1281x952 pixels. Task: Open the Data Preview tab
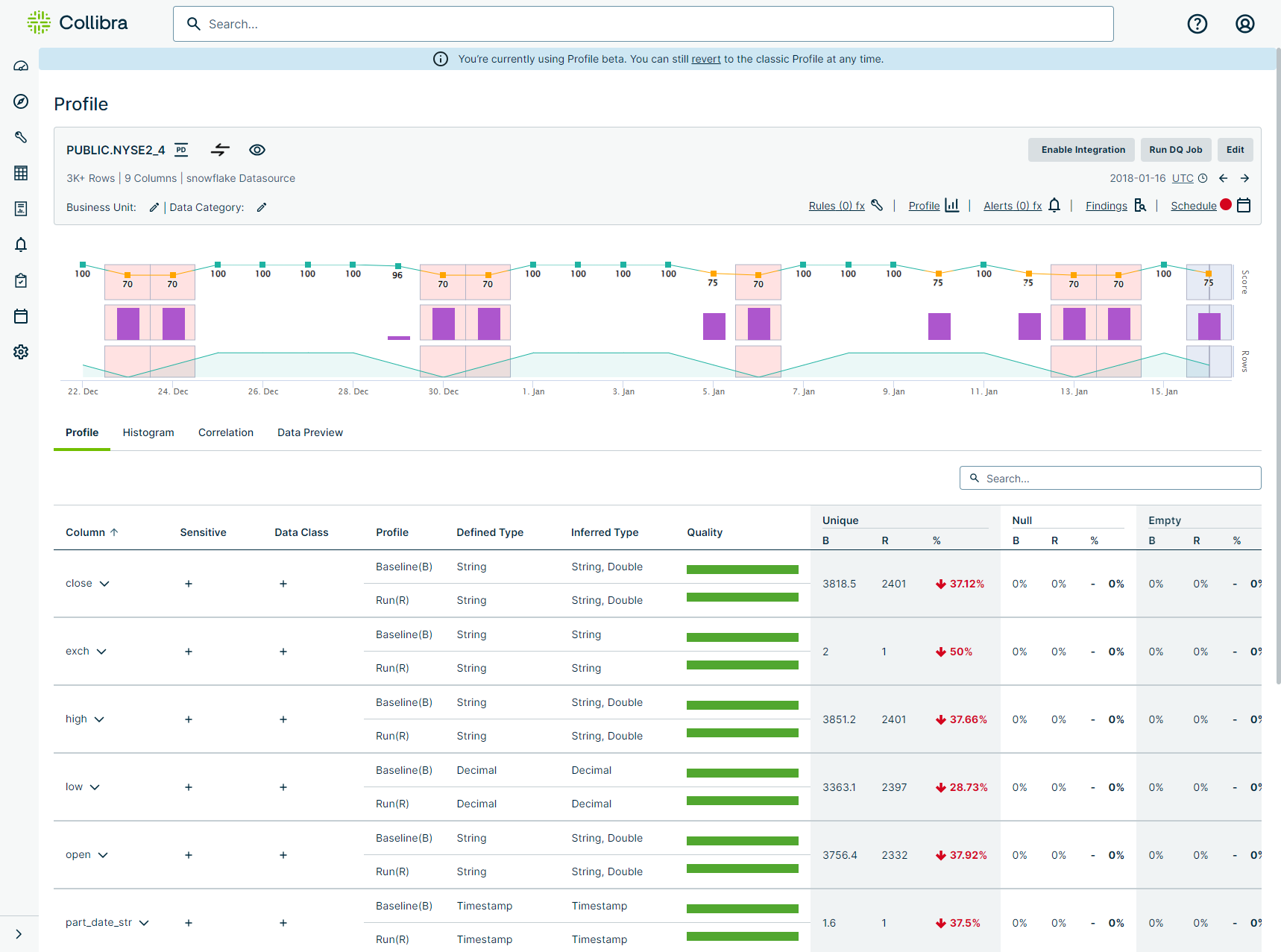[x=310, y=432]
